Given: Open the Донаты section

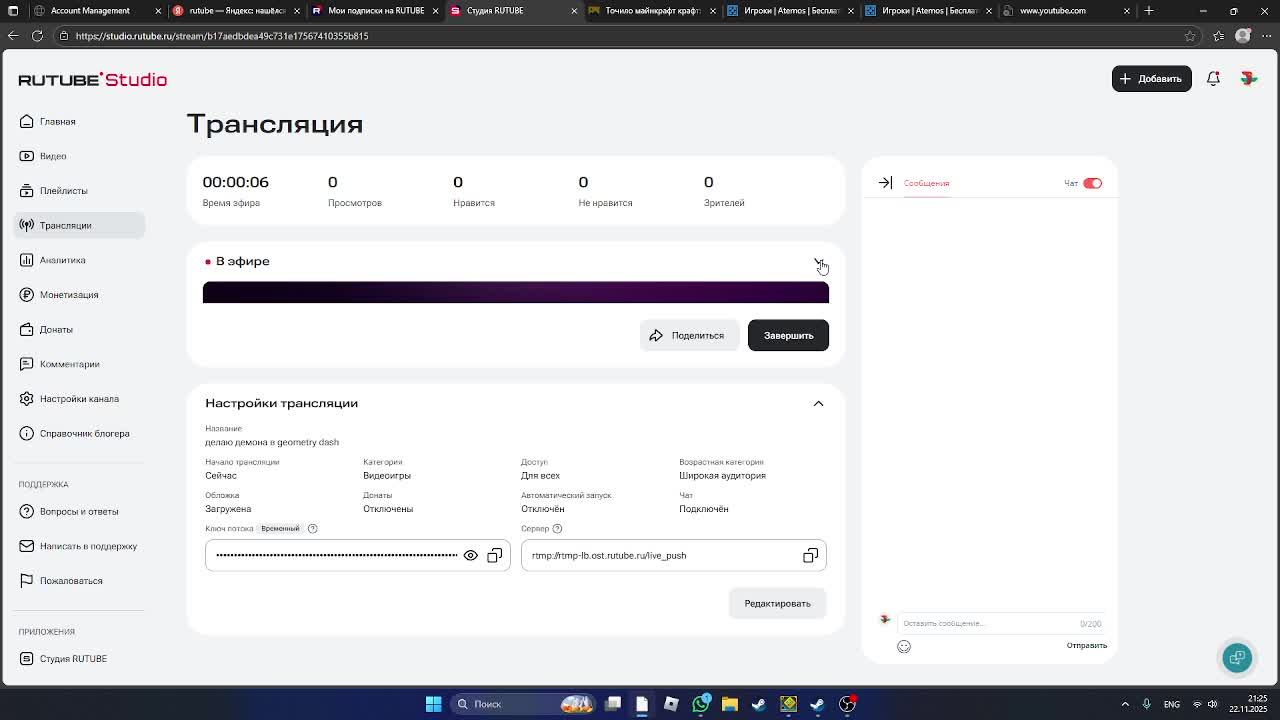Looking at the screenshot, I should 80,329.
